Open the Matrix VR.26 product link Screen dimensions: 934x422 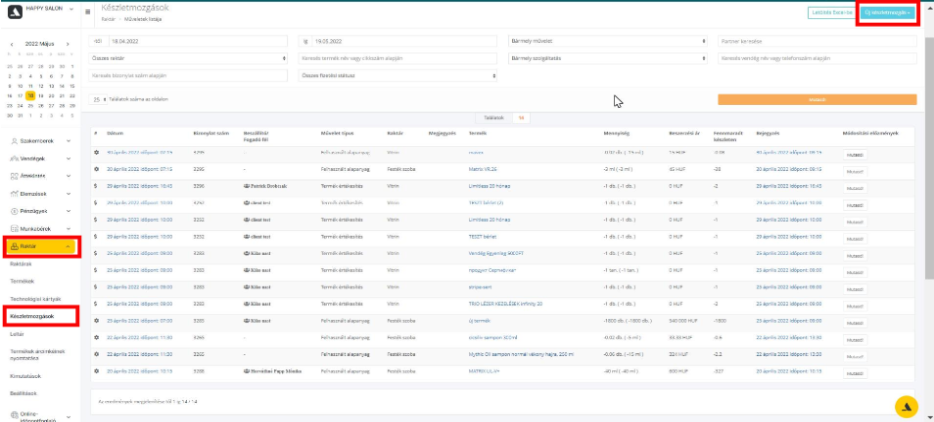point(482,169)
